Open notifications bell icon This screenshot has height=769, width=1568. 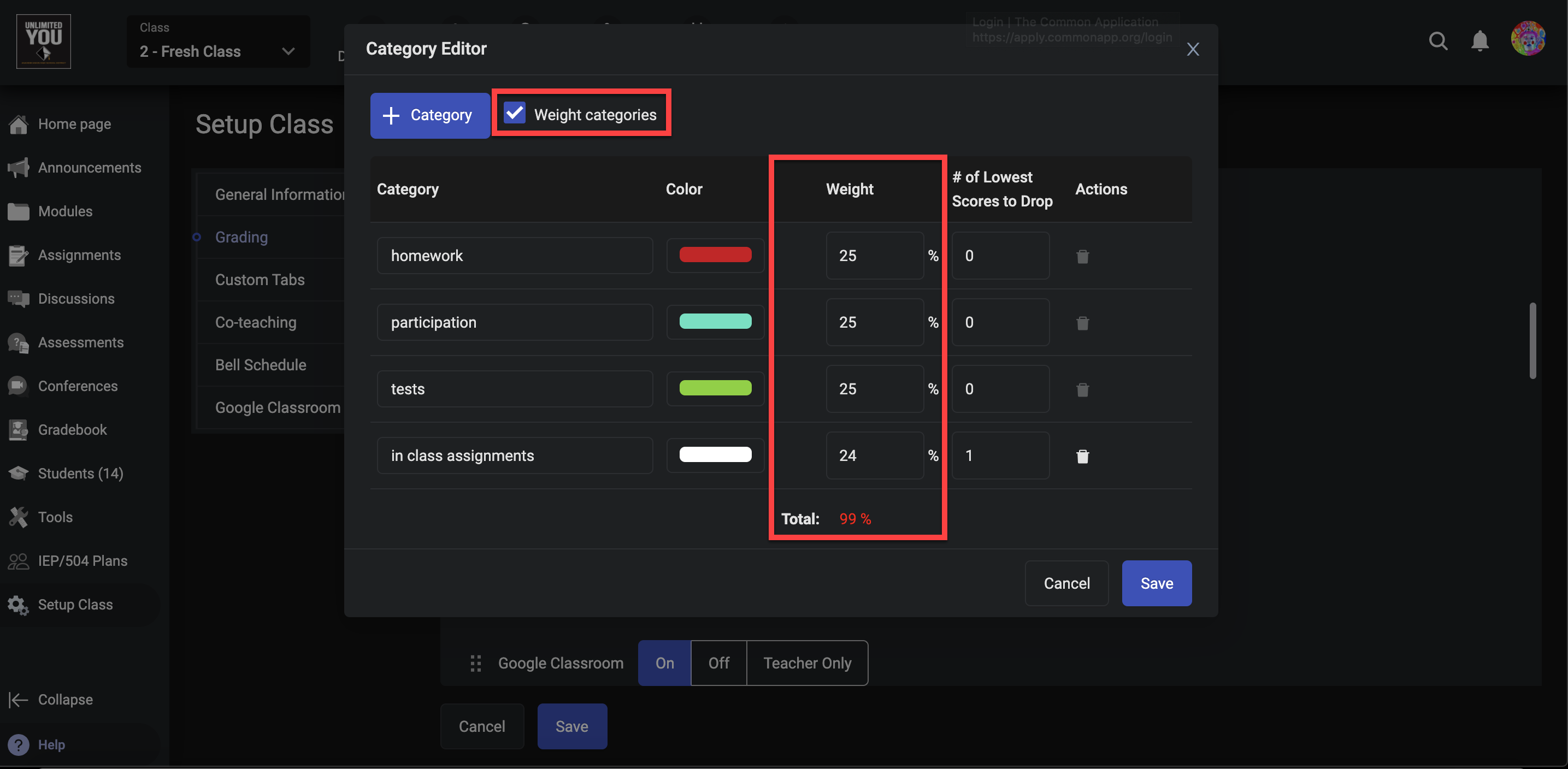(1479, 41)
